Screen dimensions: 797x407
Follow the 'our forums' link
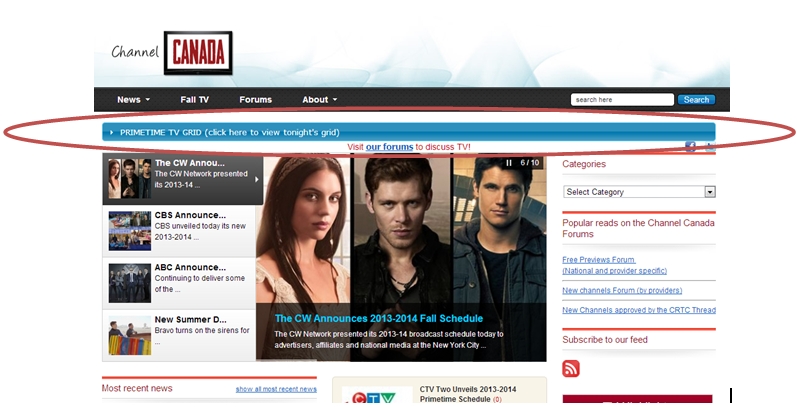(389, 147)
